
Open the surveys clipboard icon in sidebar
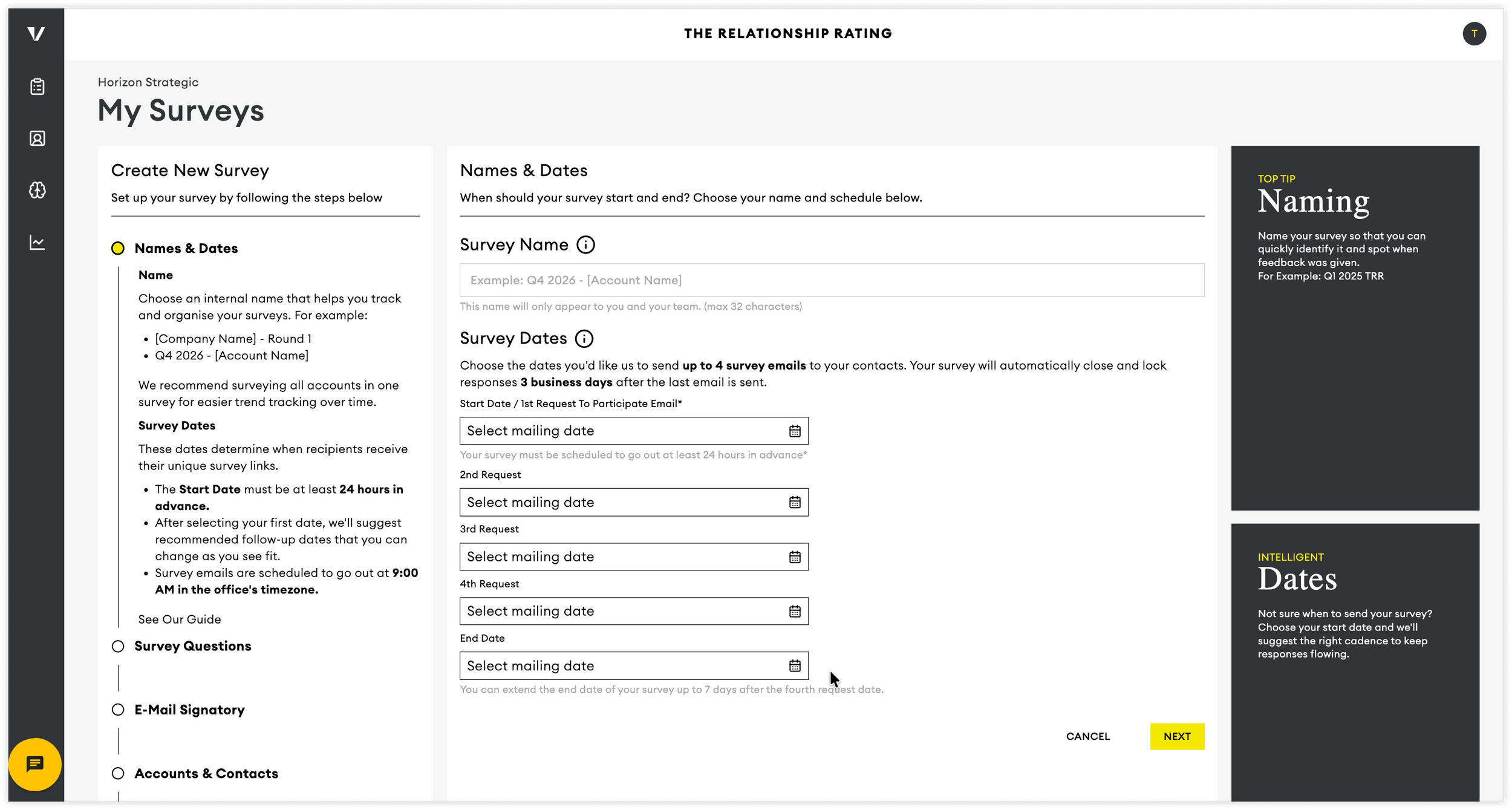pyautogui.click(x=37, y=87)
